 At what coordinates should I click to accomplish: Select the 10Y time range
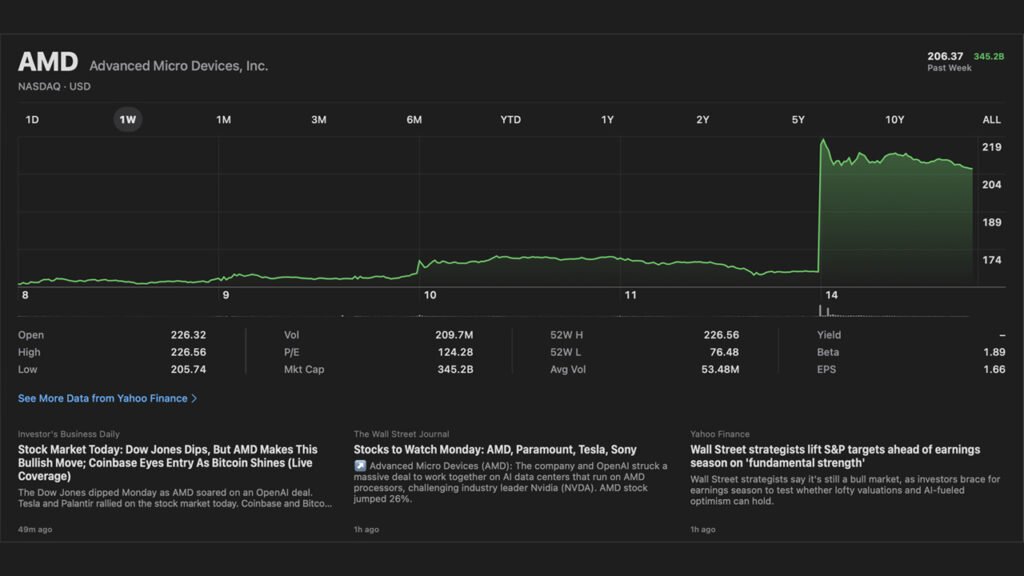coord(894,120)
